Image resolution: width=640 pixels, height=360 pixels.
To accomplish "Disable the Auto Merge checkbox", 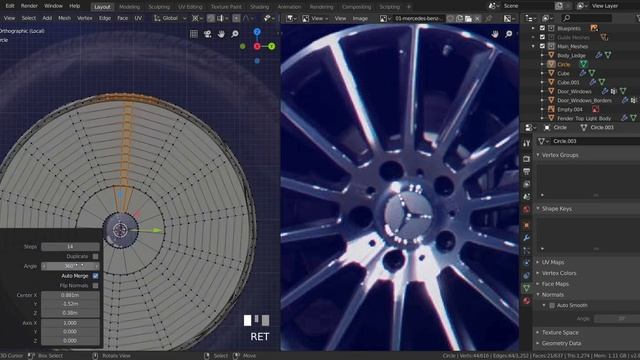I will 95,276.
